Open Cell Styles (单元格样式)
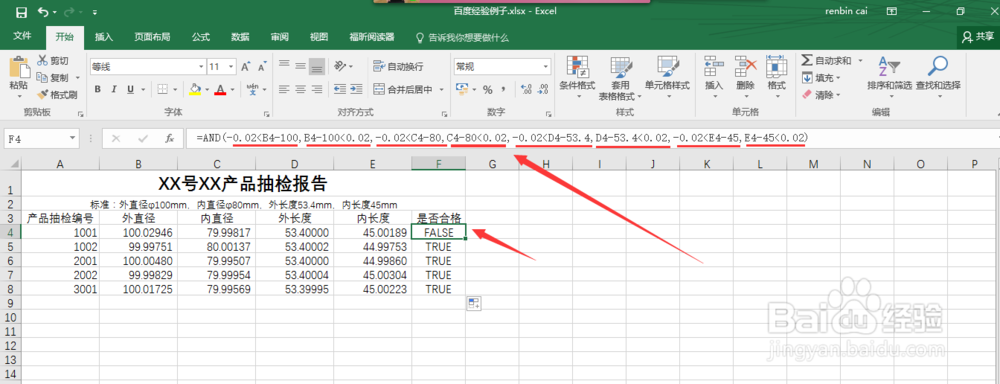Image resolution: width=1000 pixels, height=384 pixels. (667, 77)
